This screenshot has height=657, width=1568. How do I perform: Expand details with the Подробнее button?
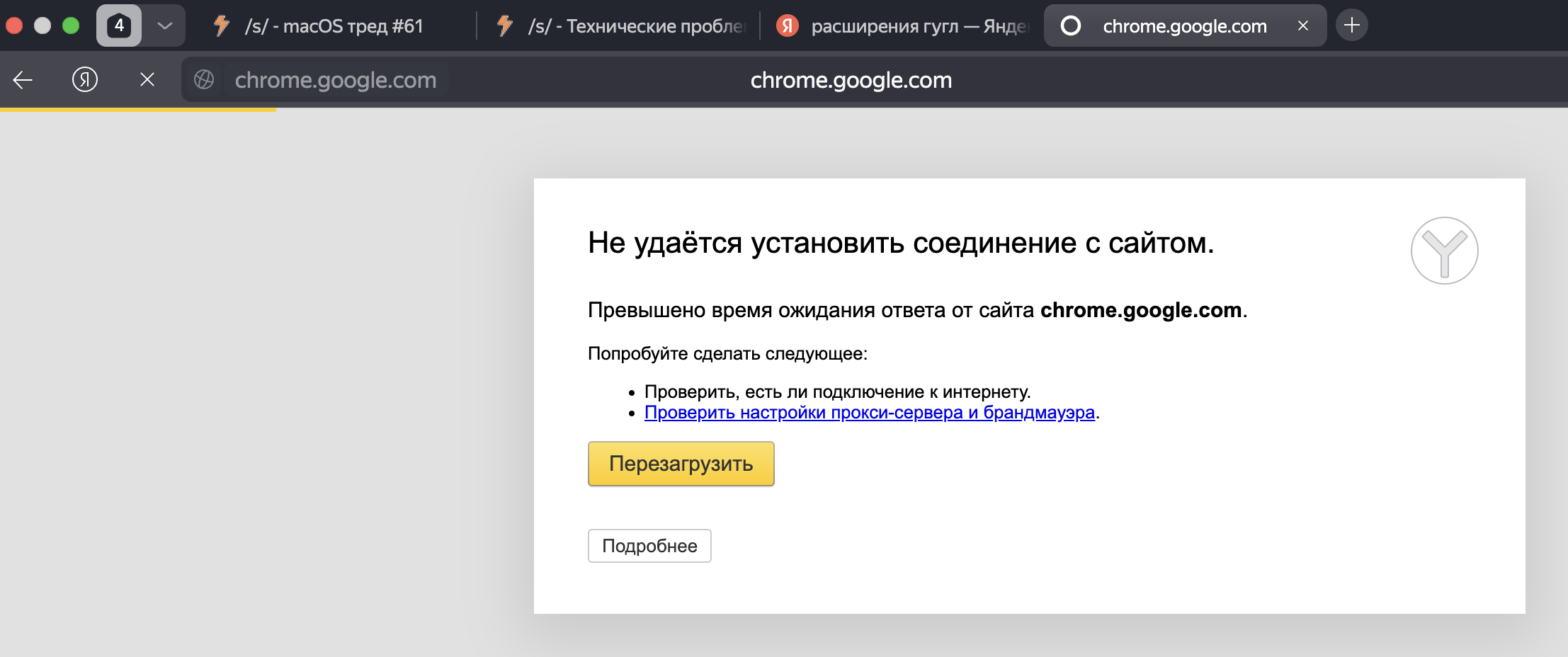click(x=649, y=546)
